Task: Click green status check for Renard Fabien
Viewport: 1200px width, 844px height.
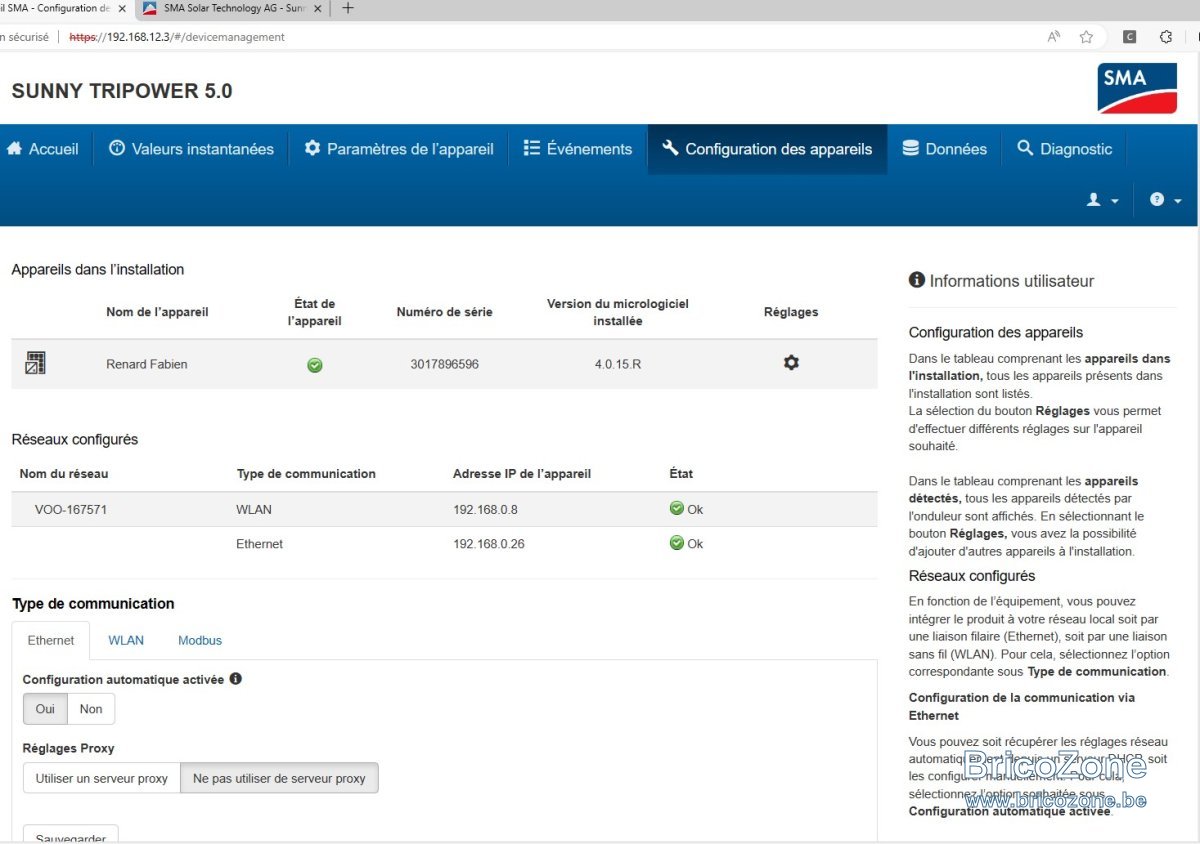Action: coord(315,365)
